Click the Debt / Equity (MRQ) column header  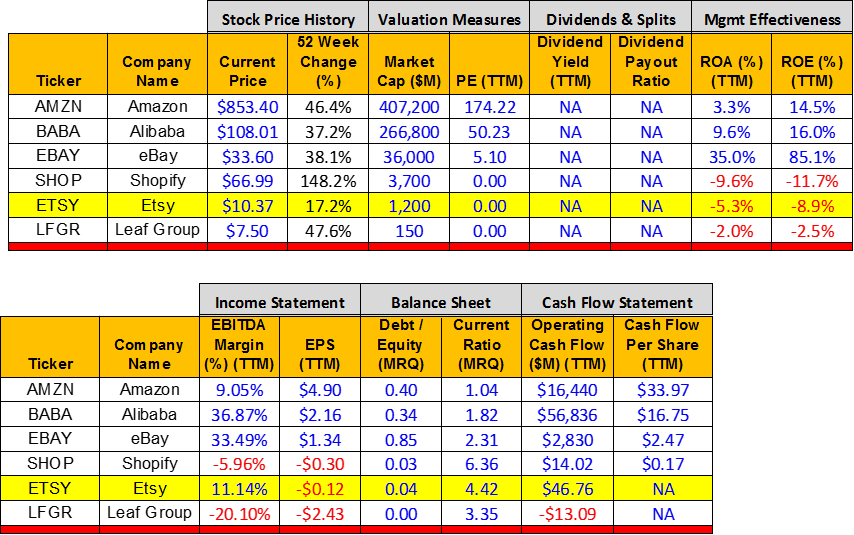click(x=401, y=345)
